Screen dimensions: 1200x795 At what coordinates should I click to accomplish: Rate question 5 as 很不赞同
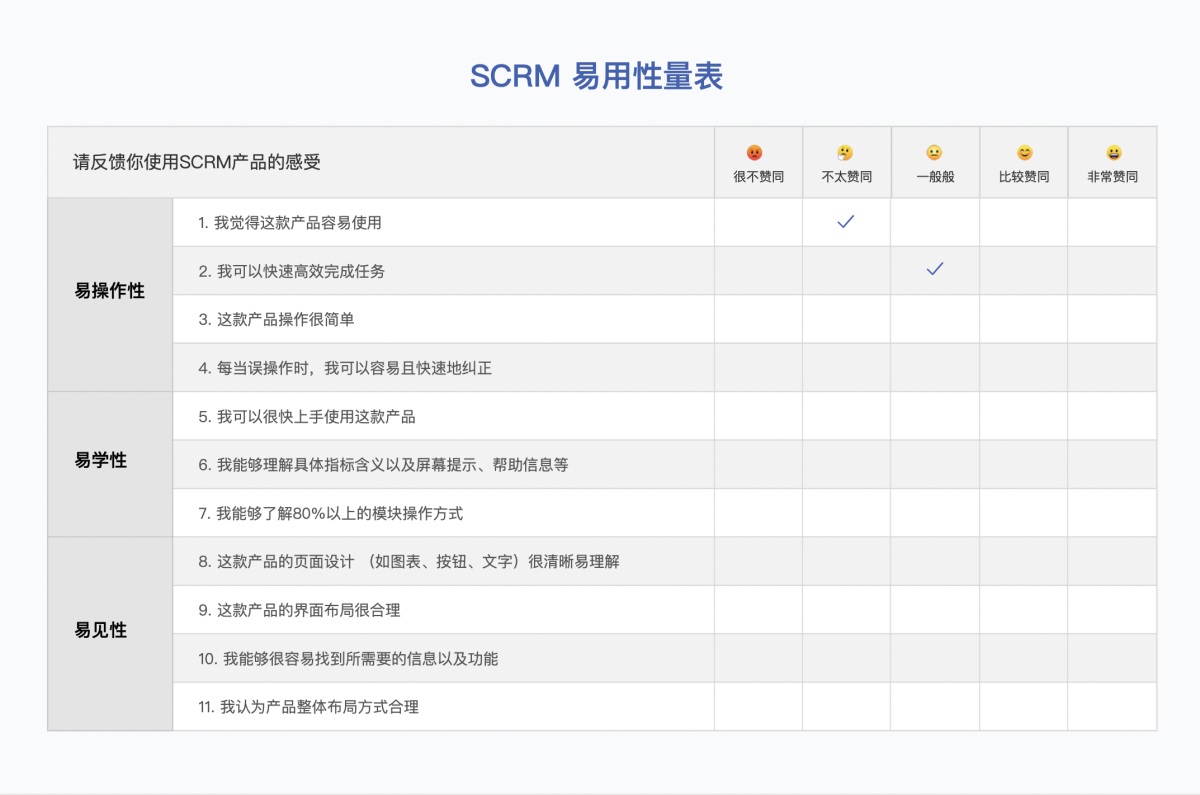pyautogui.click(x=757, y=416)
